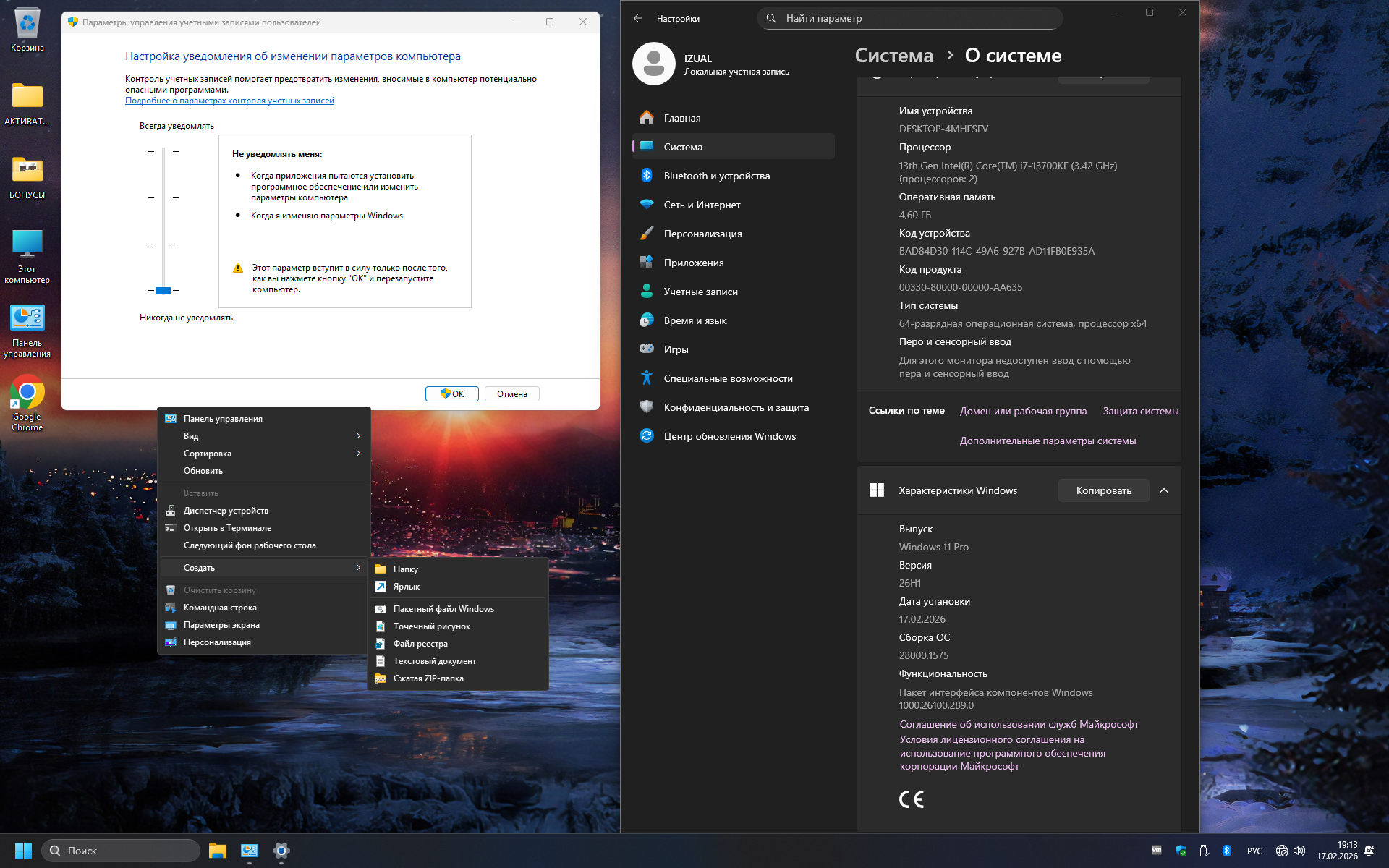
Task: Click the volume icon in system tray
Action: pyautogui.click(x=1299, y=851)
